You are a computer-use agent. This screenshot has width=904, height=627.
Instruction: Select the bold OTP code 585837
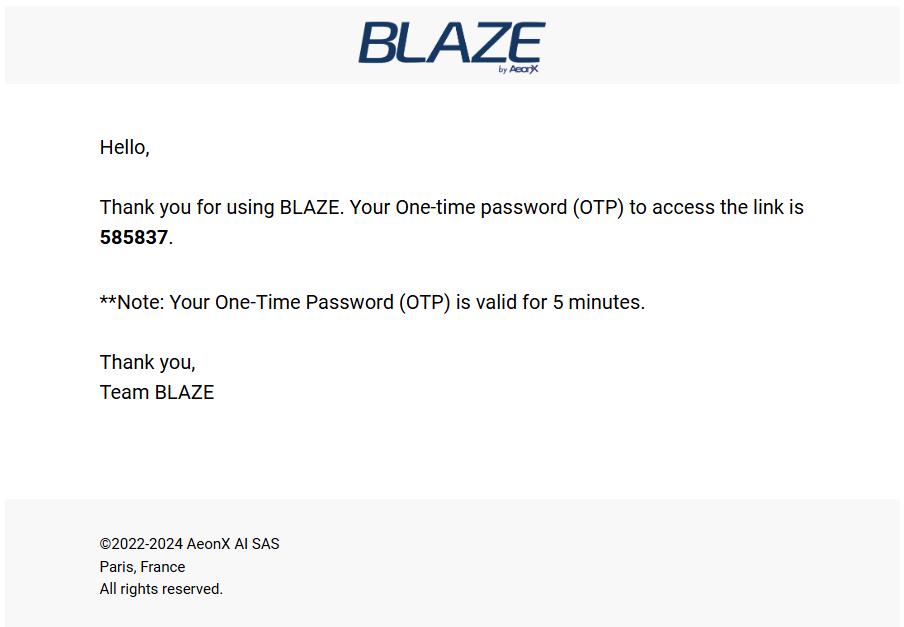[x=134, y=237]
